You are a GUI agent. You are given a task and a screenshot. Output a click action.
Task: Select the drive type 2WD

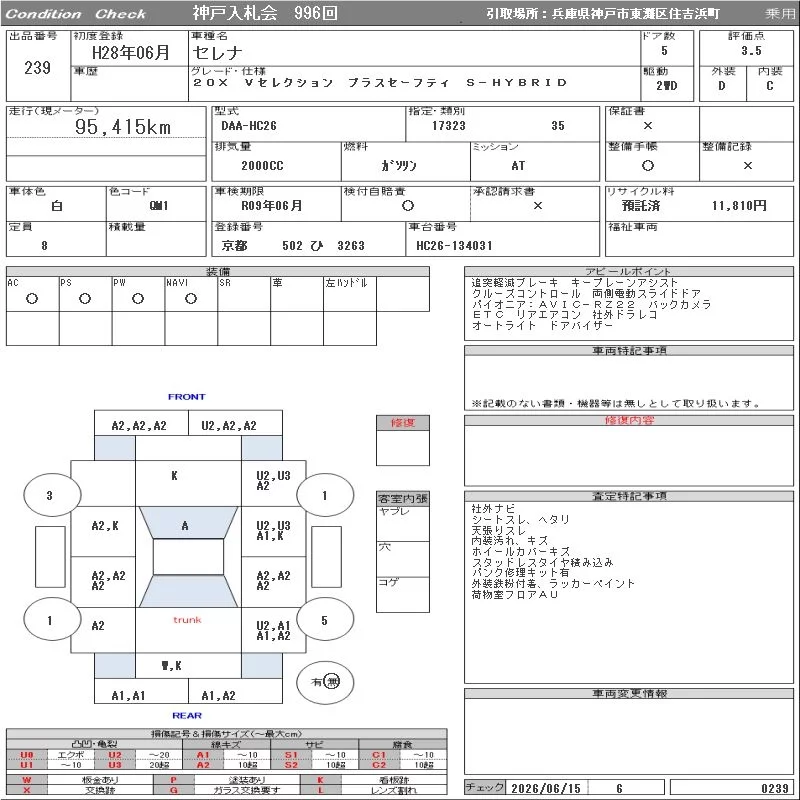tap(666, 86)
